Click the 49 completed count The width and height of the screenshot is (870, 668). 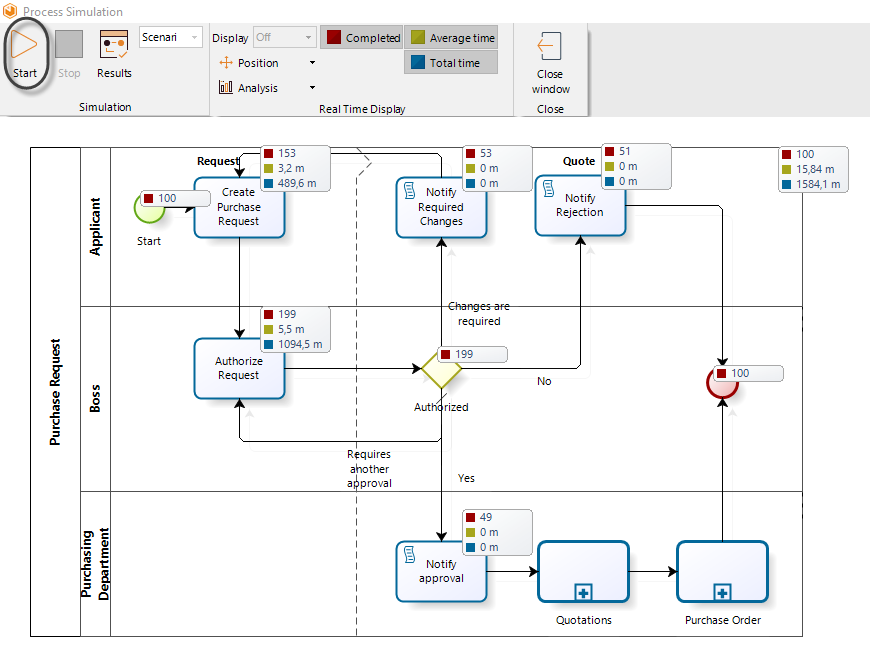486,517
